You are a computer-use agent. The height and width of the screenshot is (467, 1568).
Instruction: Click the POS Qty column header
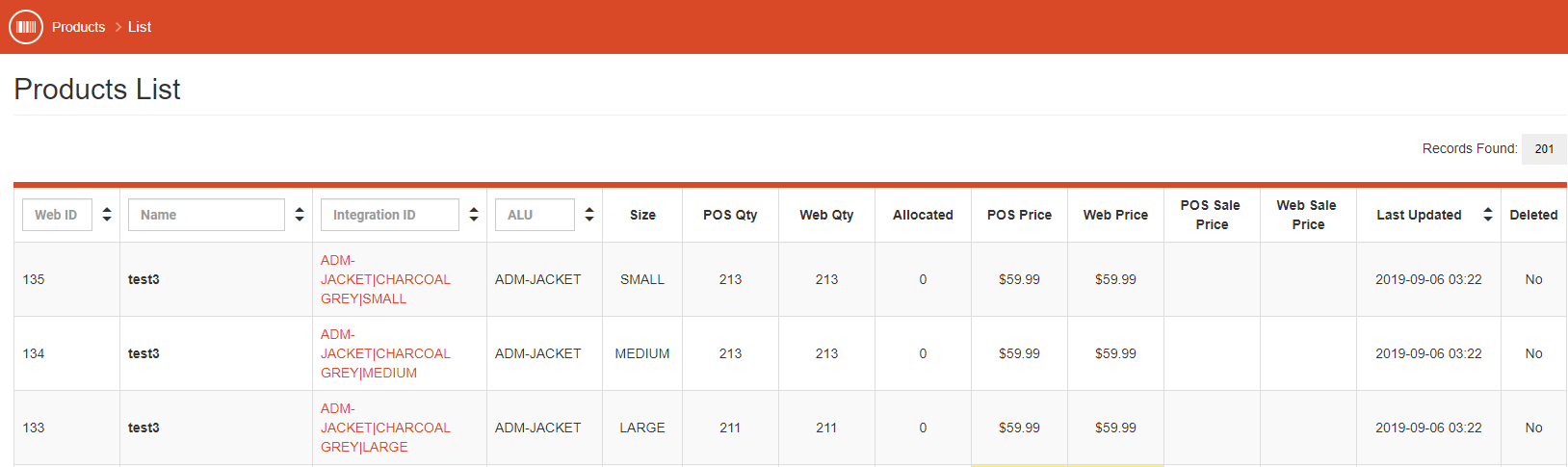[x=730, y=215]
